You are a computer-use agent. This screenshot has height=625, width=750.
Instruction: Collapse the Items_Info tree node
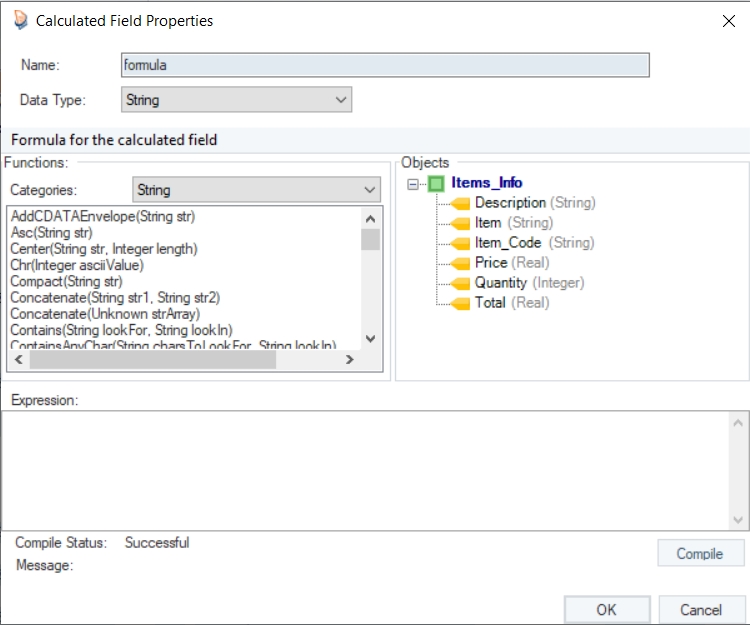[414, 184]
